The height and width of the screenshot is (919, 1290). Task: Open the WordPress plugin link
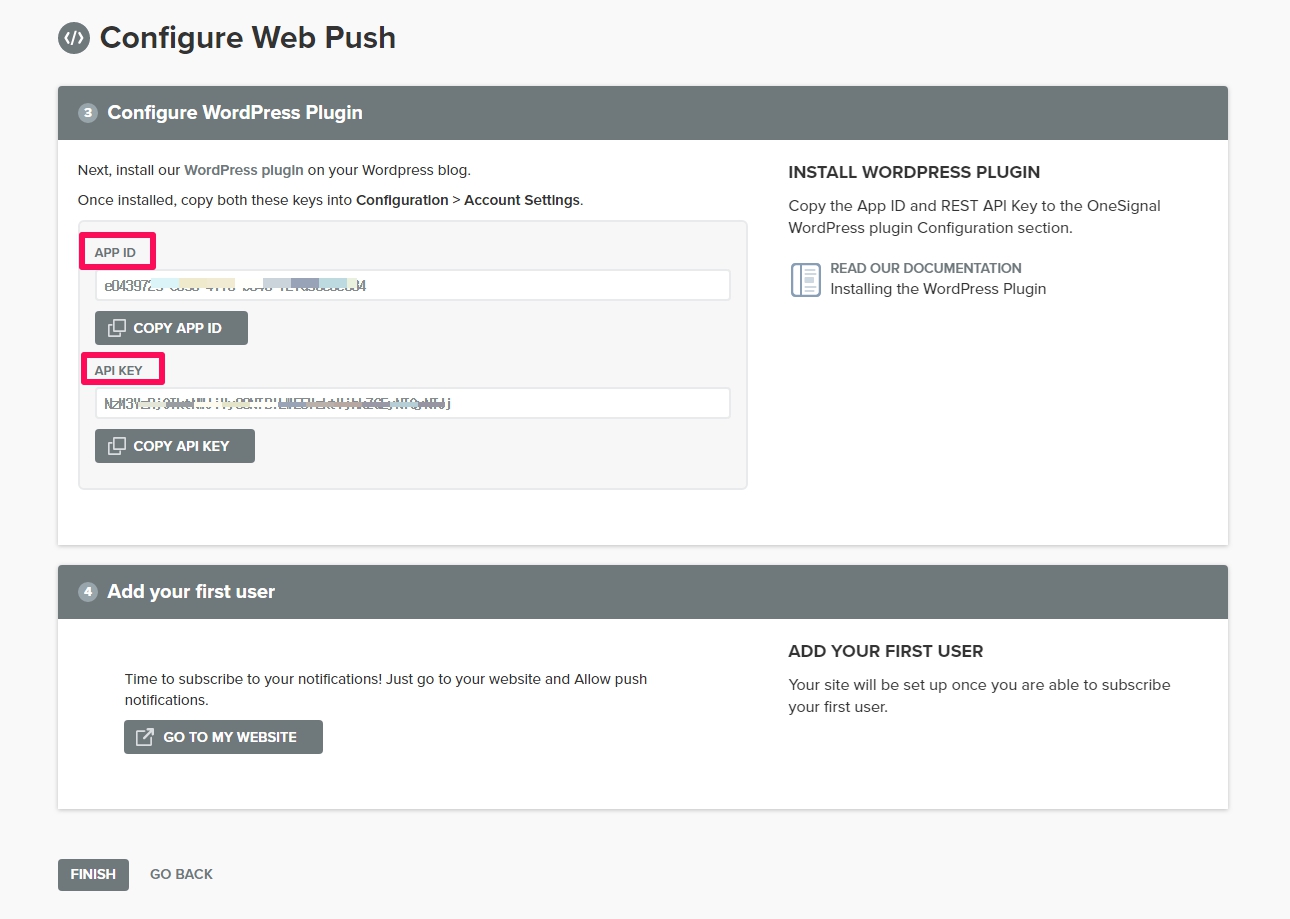(243, 170)
